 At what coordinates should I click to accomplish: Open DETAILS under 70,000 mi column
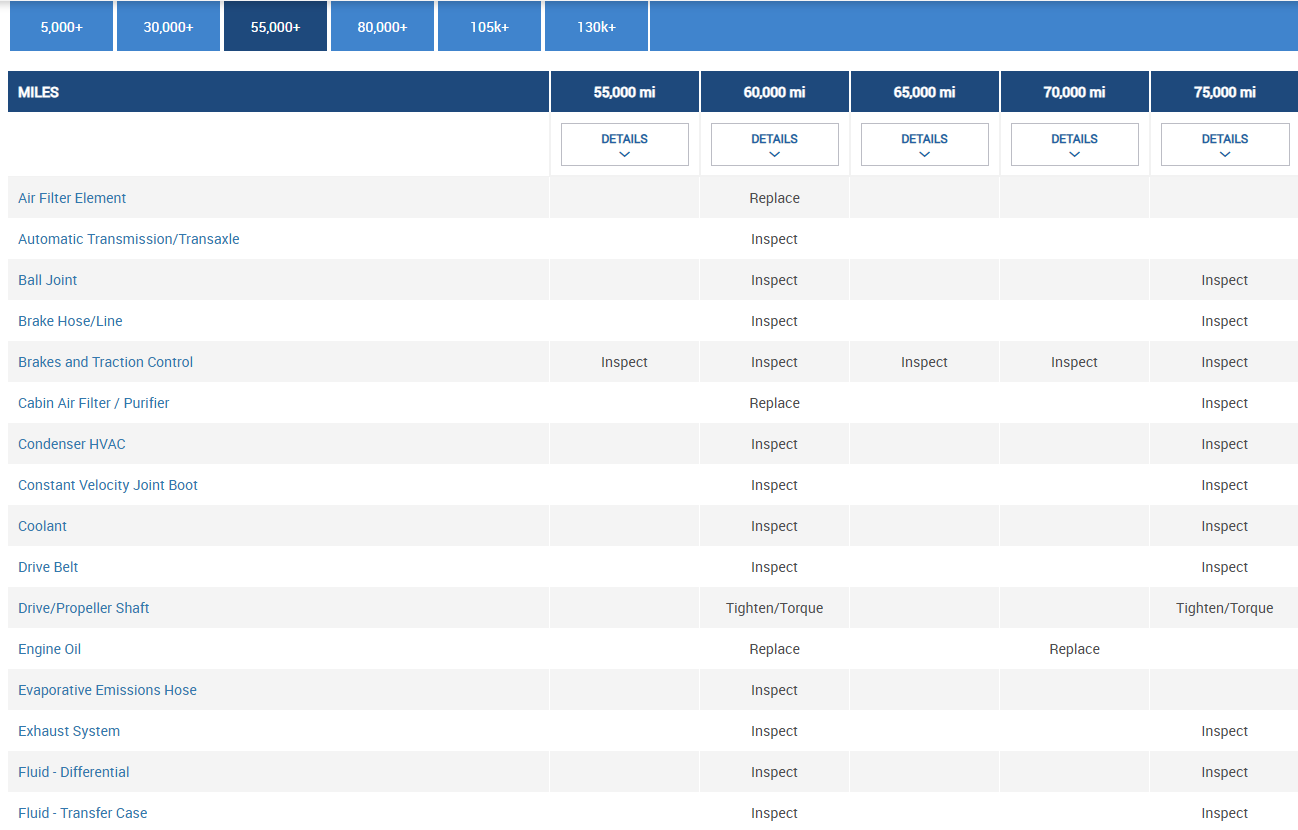(x=1074, y=144)
